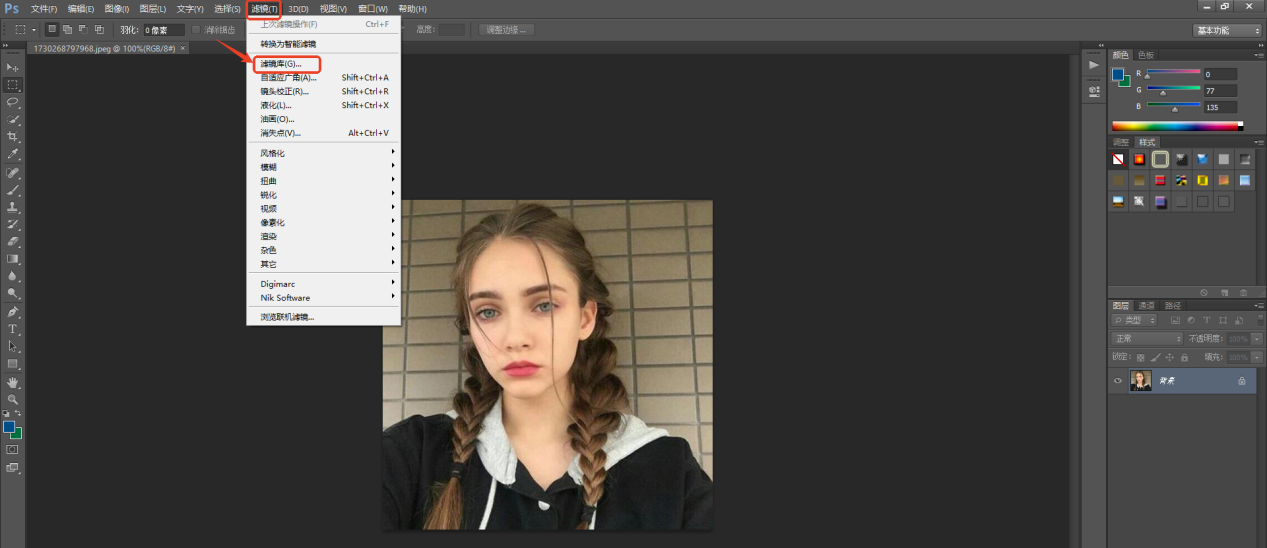Select the Lasso tool
This screenshot has width=1267, height=548.
[x=13, y=102]
